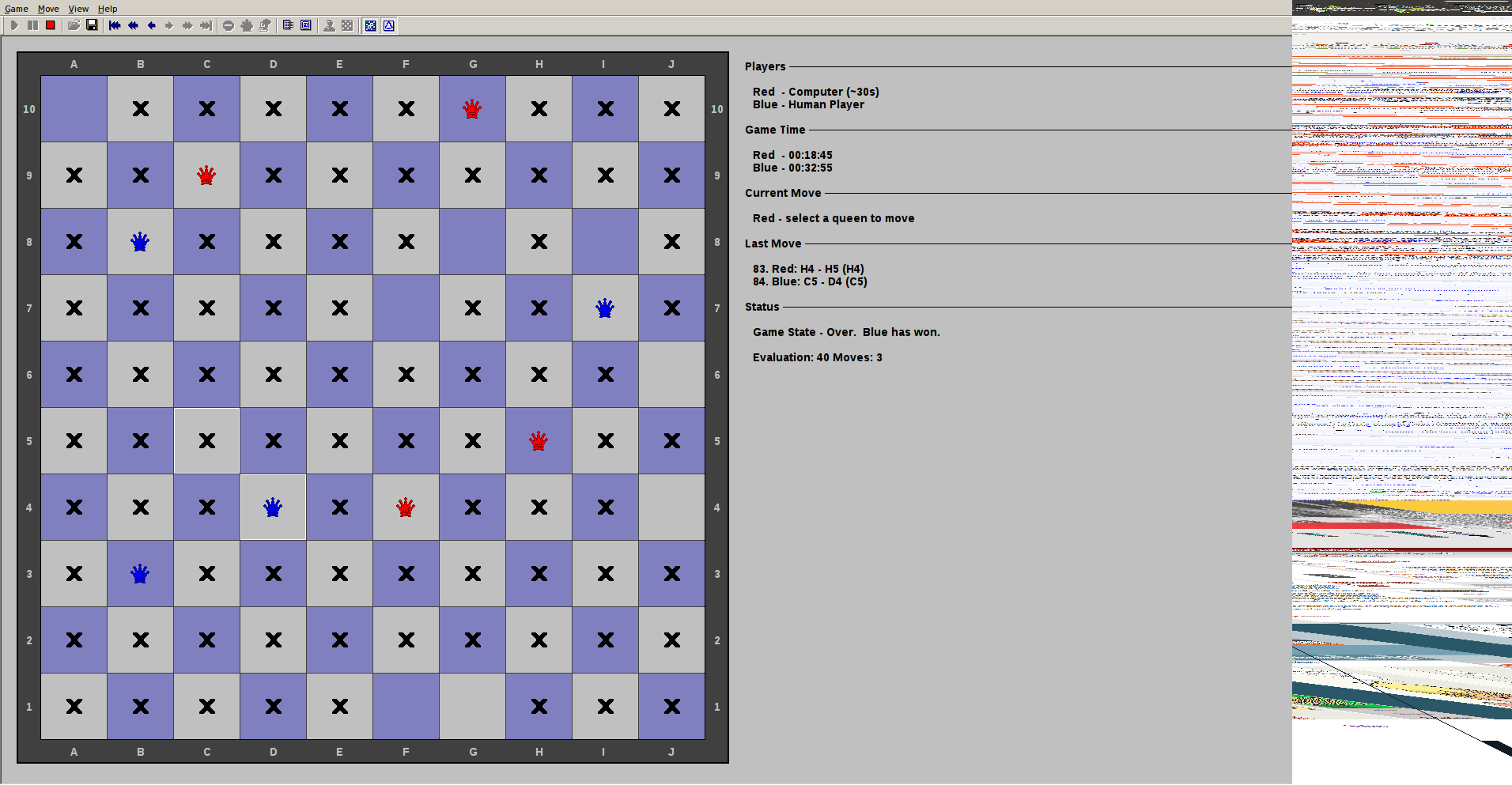Click the 'Status' section heading
Viewport: 1512px width, 785px height.
pyautogui.click(x=762, y=307)
